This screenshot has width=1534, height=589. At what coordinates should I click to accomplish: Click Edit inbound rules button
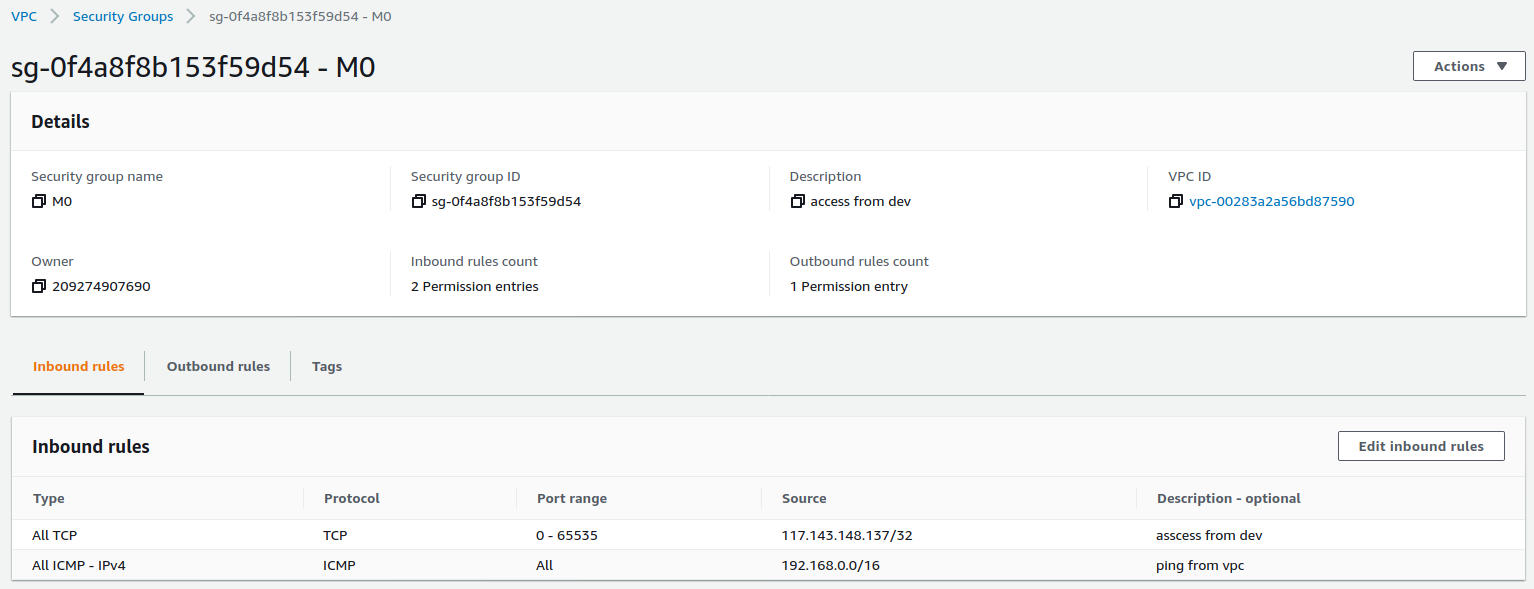point(1420,446)
